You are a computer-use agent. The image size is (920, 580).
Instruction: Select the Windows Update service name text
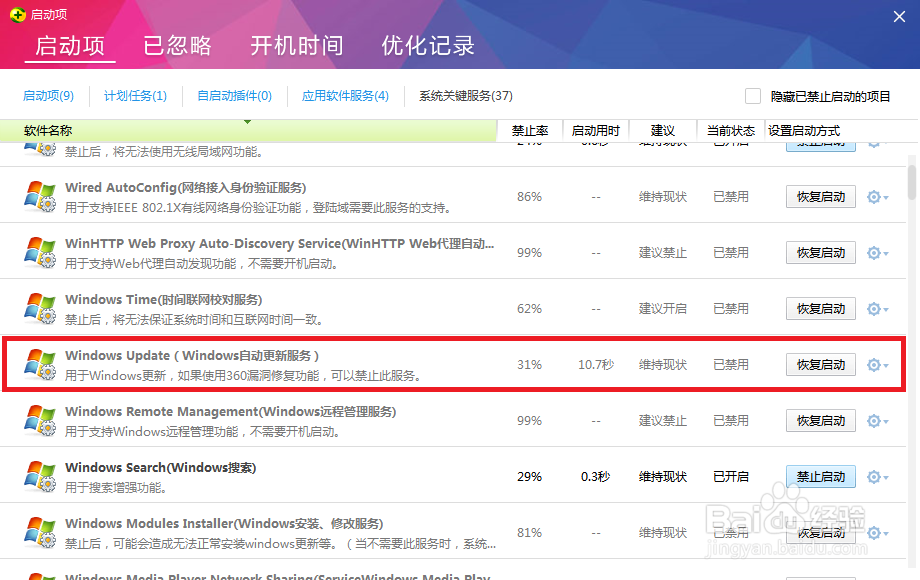tap(192, 355)
